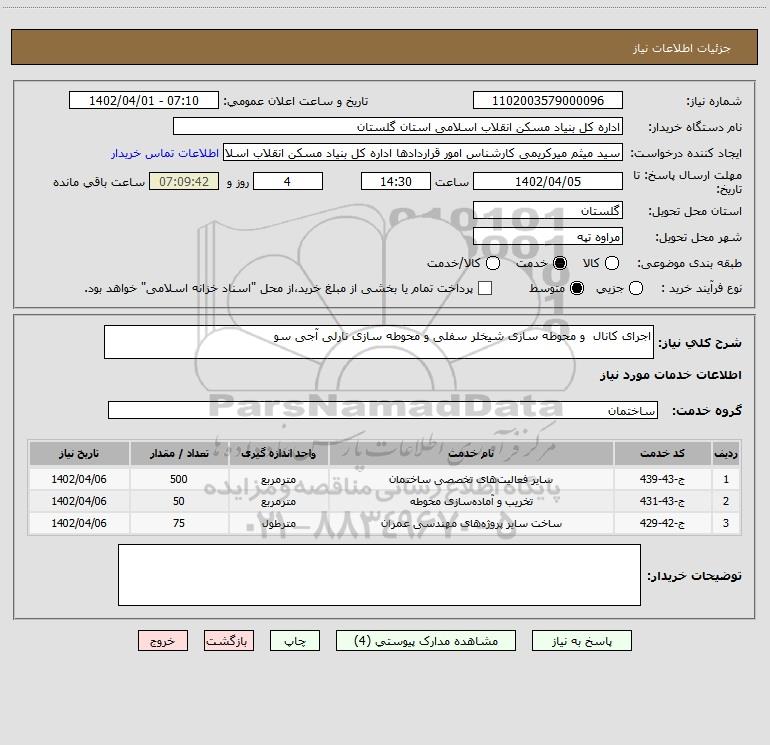Click the کد خدمت column header
Viewport: 770px width, 745px height.
click(x=662, y=453)
